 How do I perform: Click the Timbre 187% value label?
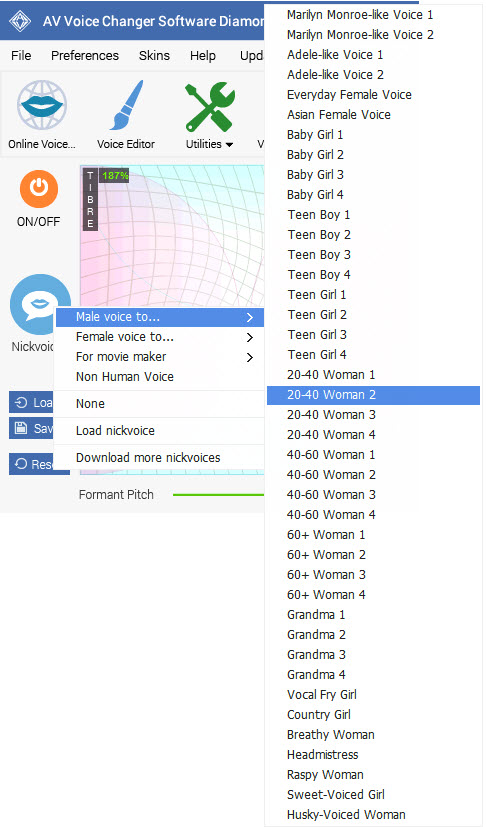(x=115, y=176)
